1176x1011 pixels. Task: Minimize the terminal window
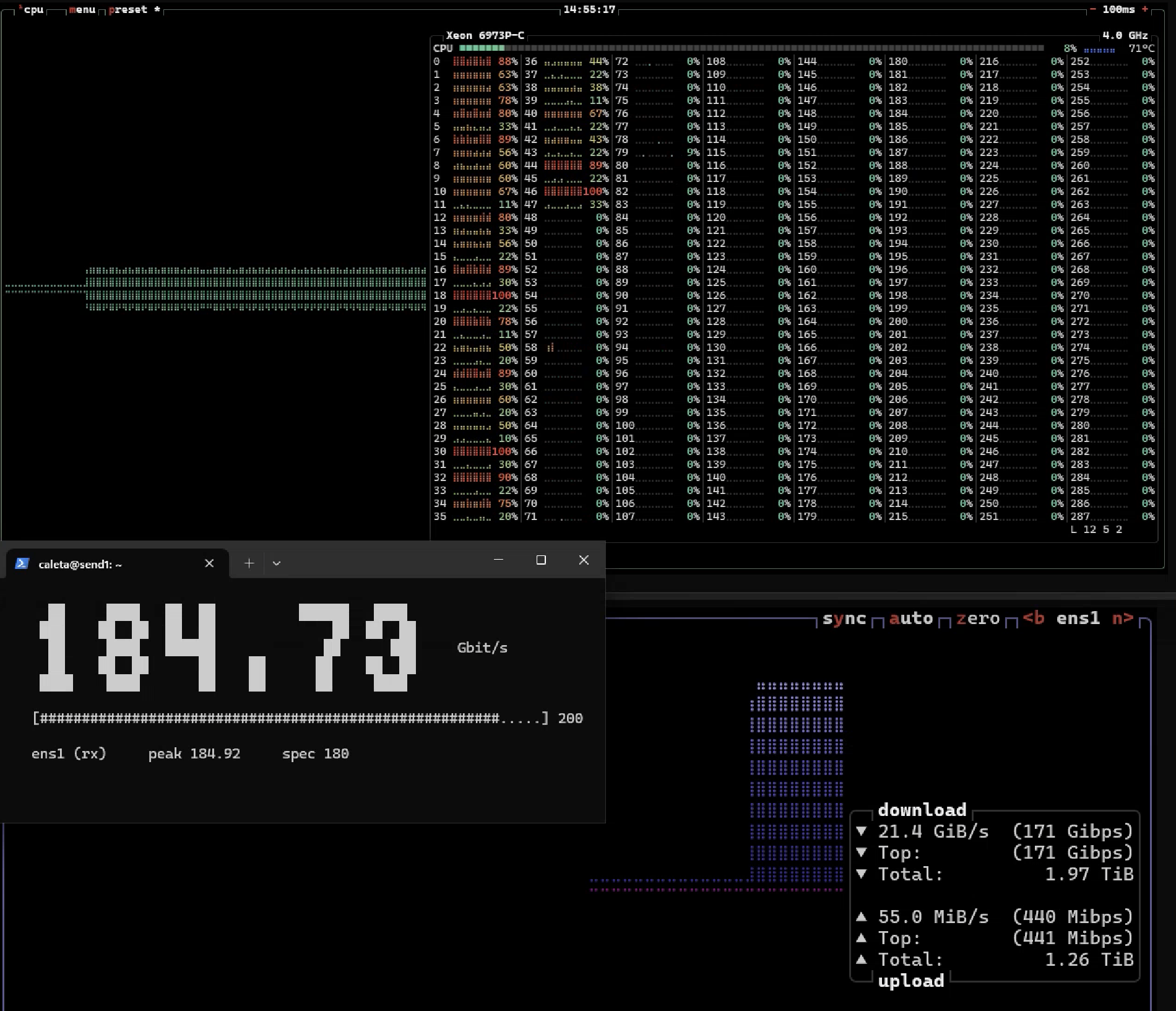[498, 560]
